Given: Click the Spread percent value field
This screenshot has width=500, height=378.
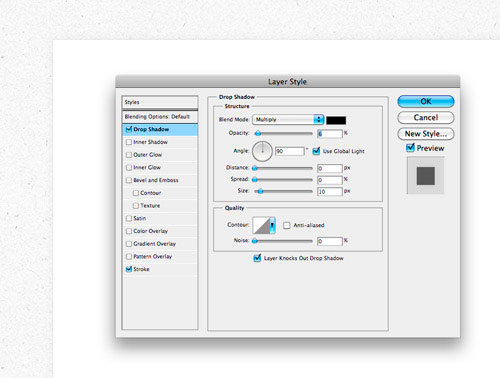Looking at the screenshot, I should [x=330, y=180].
